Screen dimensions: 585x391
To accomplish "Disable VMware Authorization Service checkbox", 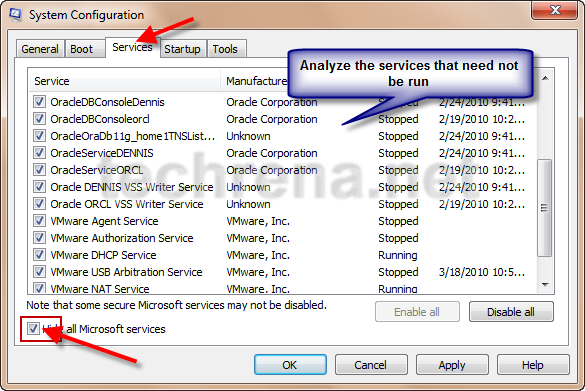I will tap(40, 238).
